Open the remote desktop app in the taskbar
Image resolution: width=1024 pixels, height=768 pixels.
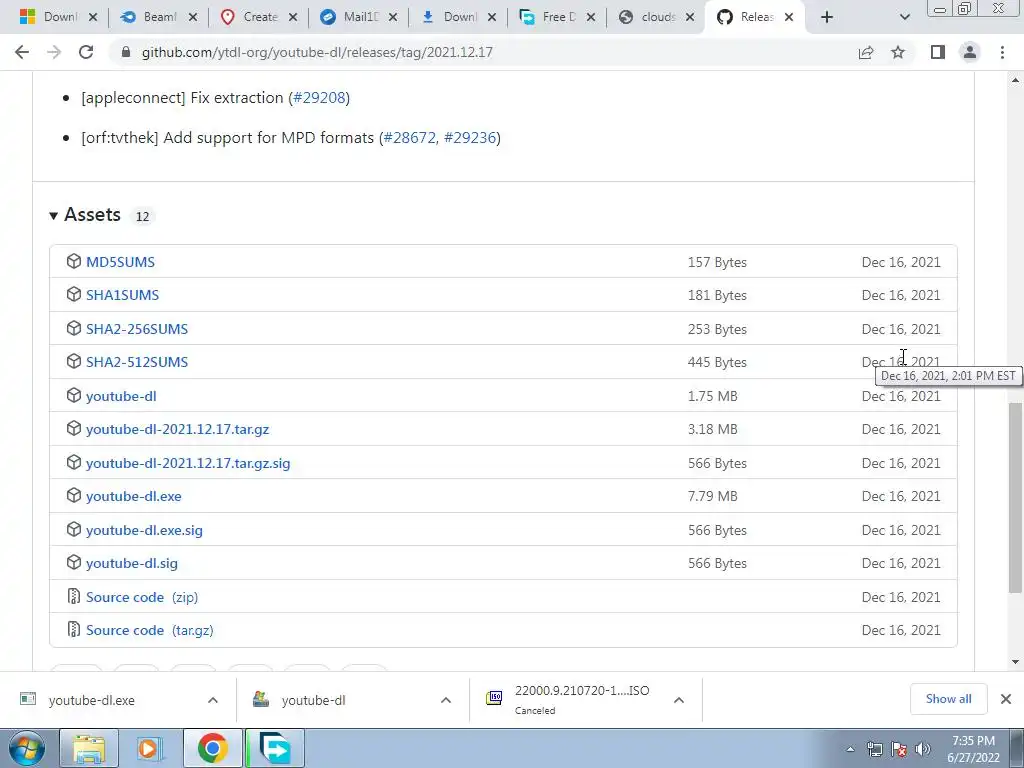point(275,748)
